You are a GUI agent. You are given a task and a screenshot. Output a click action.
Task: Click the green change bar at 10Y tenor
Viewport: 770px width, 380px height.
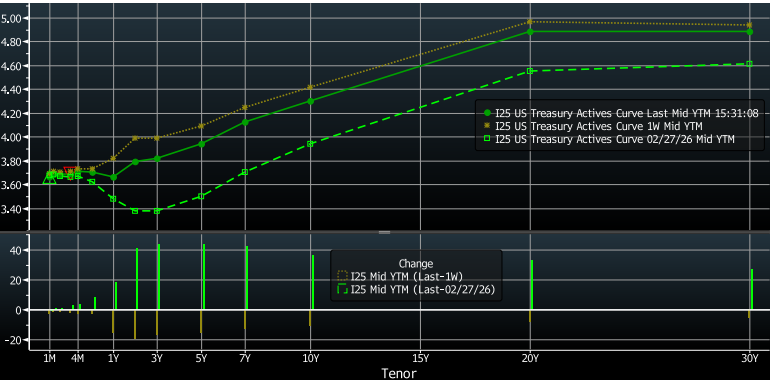point(313,282)
